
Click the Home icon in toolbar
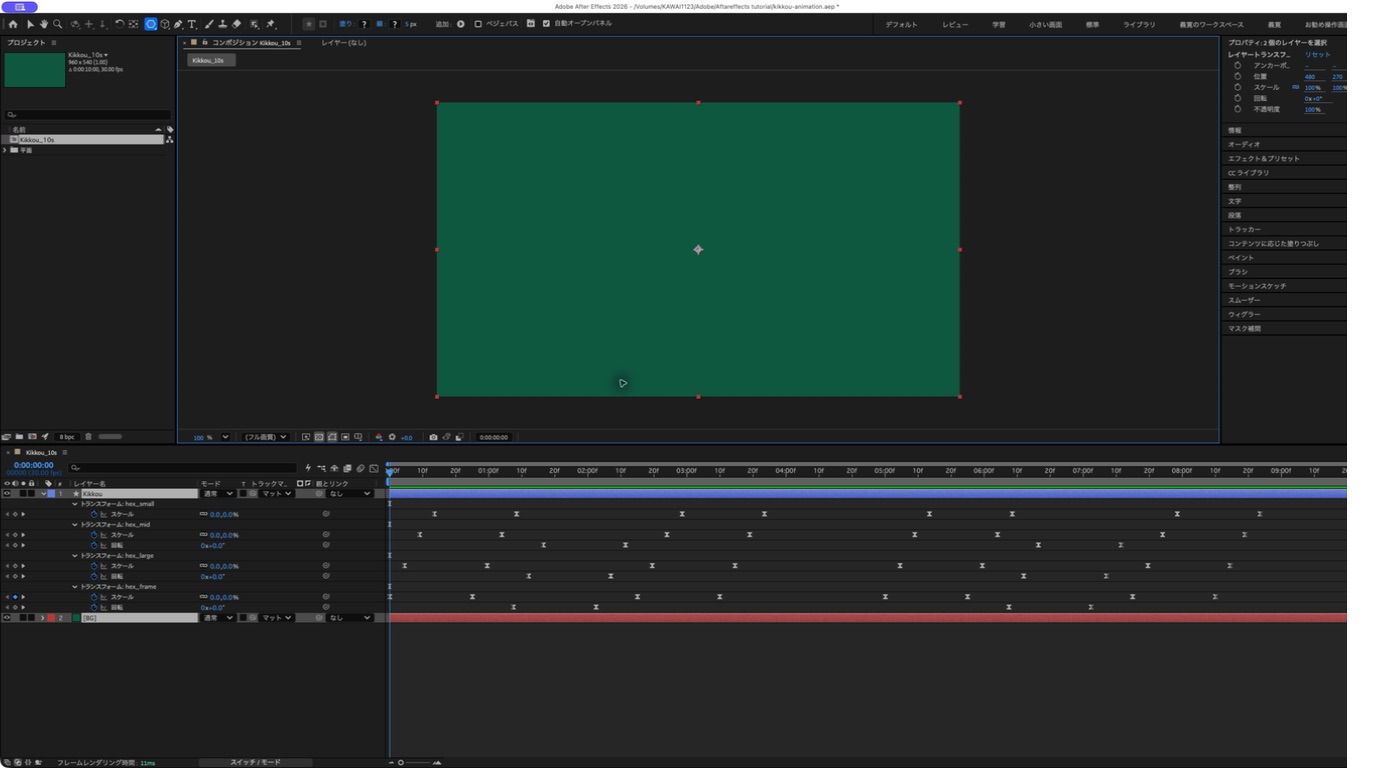point(12,24)
